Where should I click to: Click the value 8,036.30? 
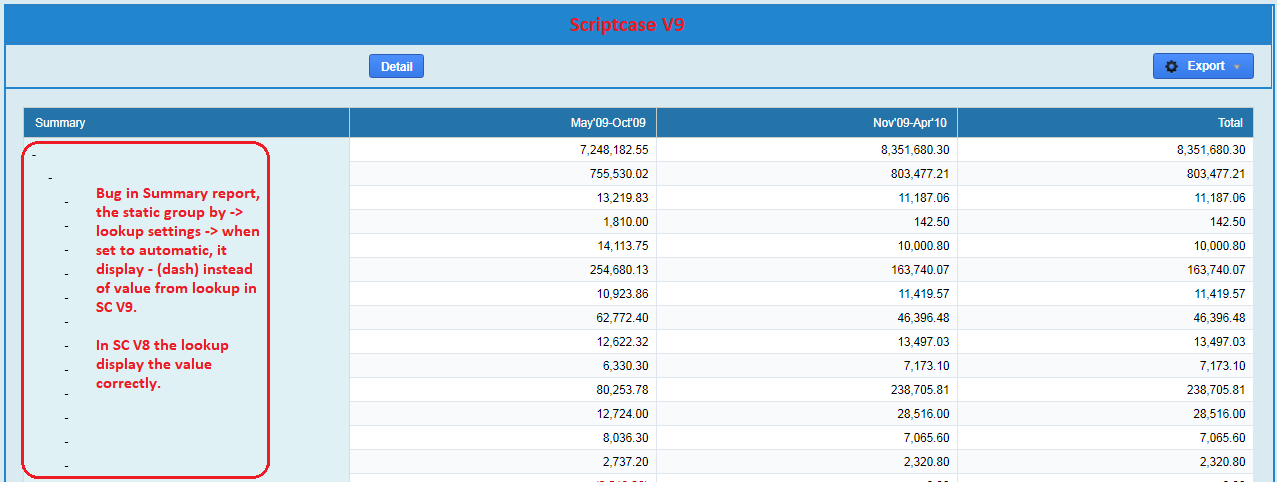pyautogui.click(x=627, y=438)
